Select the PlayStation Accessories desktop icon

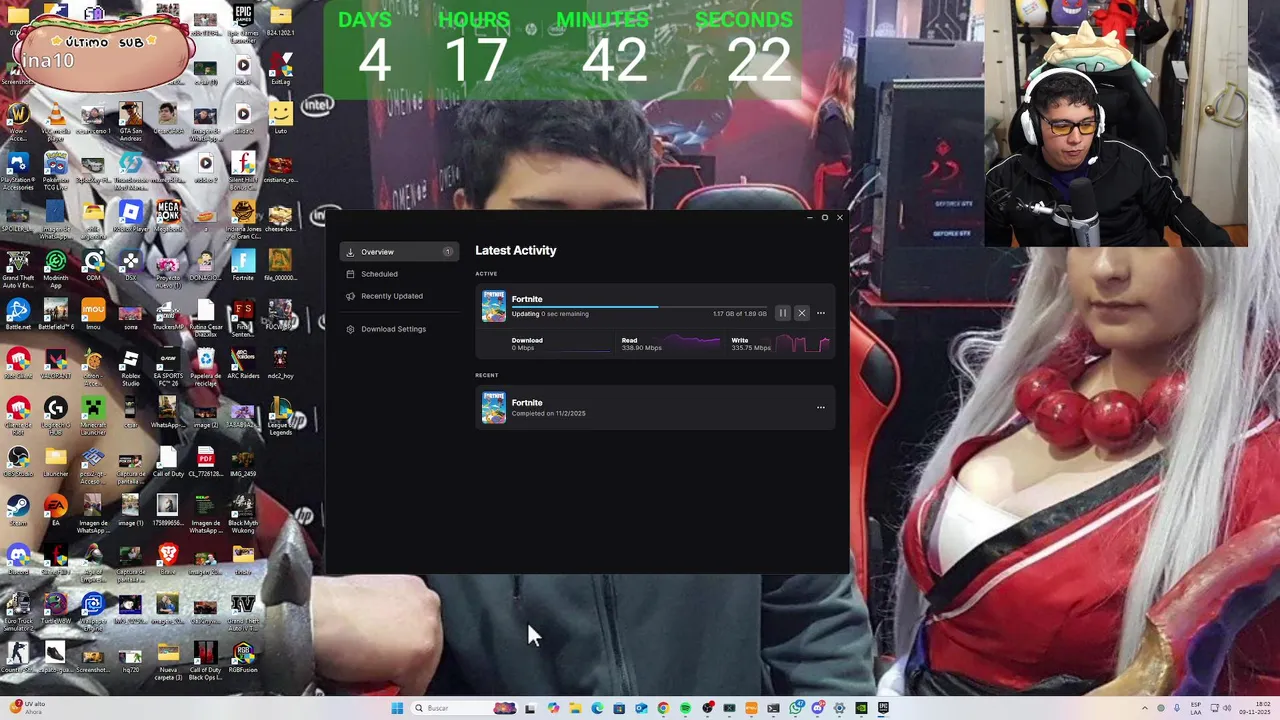point(18,170)
